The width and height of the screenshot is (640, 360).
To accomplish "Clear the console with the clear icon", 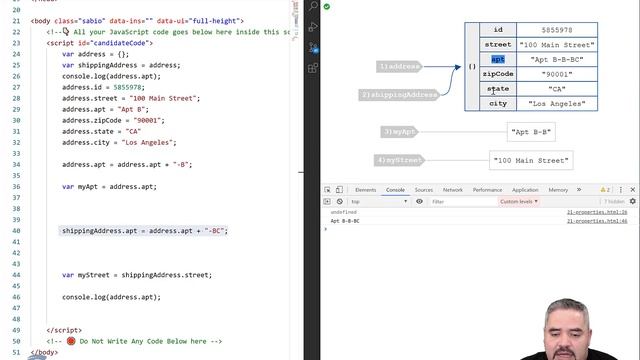I will [x=340, y=201].
